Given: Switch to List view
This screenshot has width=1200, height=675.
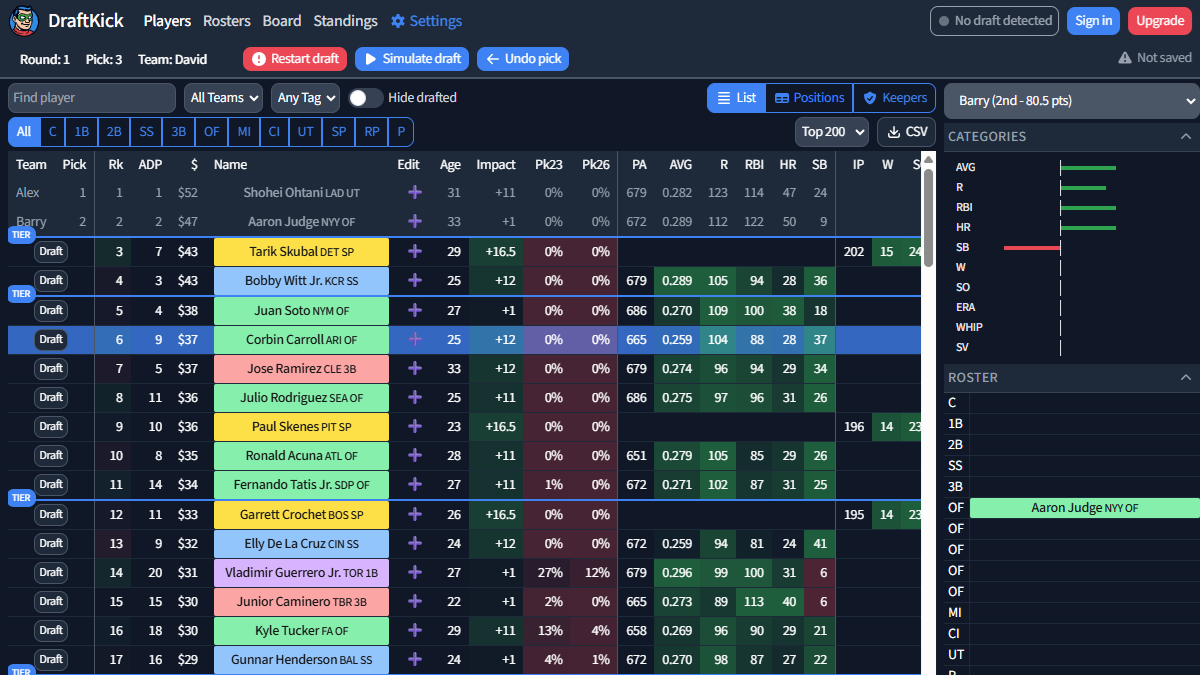Looking at the screenshot, I should pos(736,97).
